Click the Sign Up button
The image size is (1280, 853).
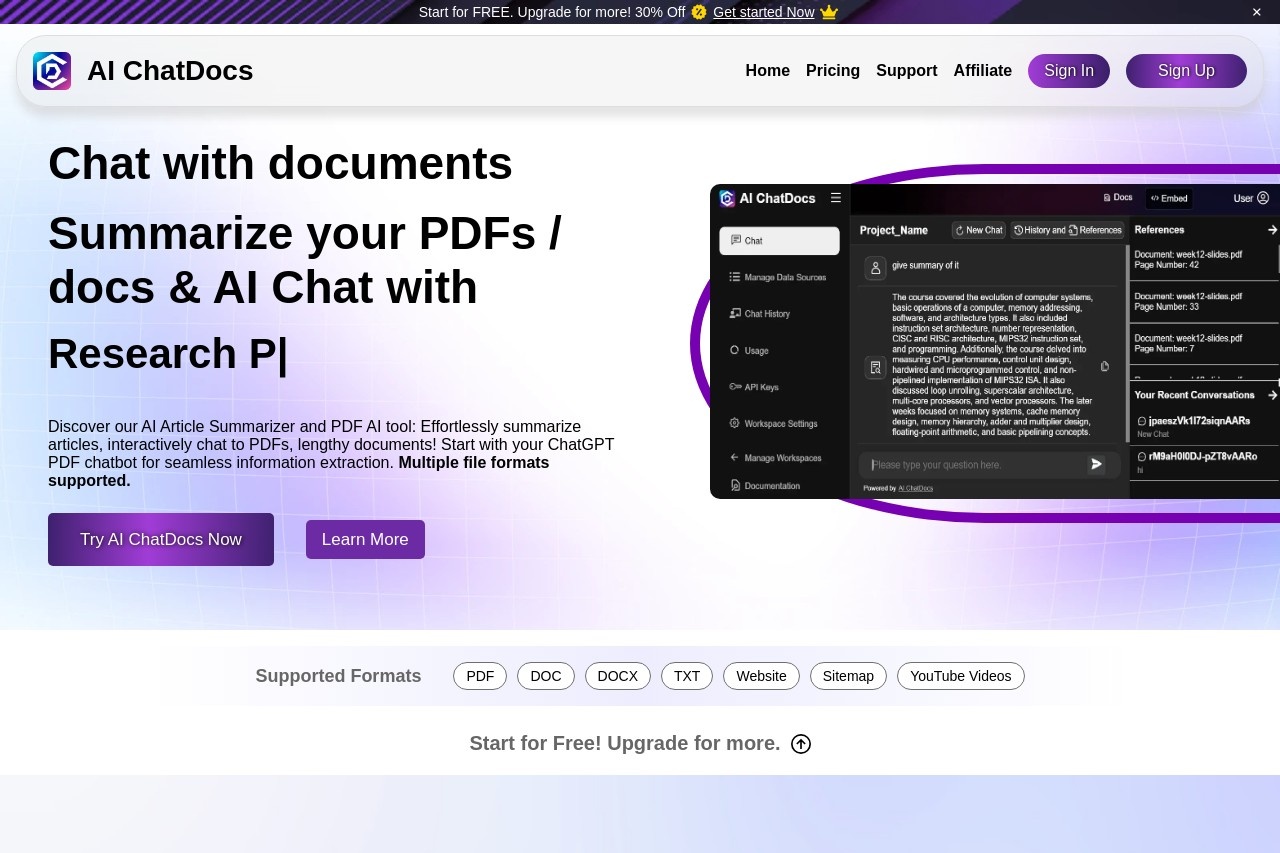coord(1186,71)
